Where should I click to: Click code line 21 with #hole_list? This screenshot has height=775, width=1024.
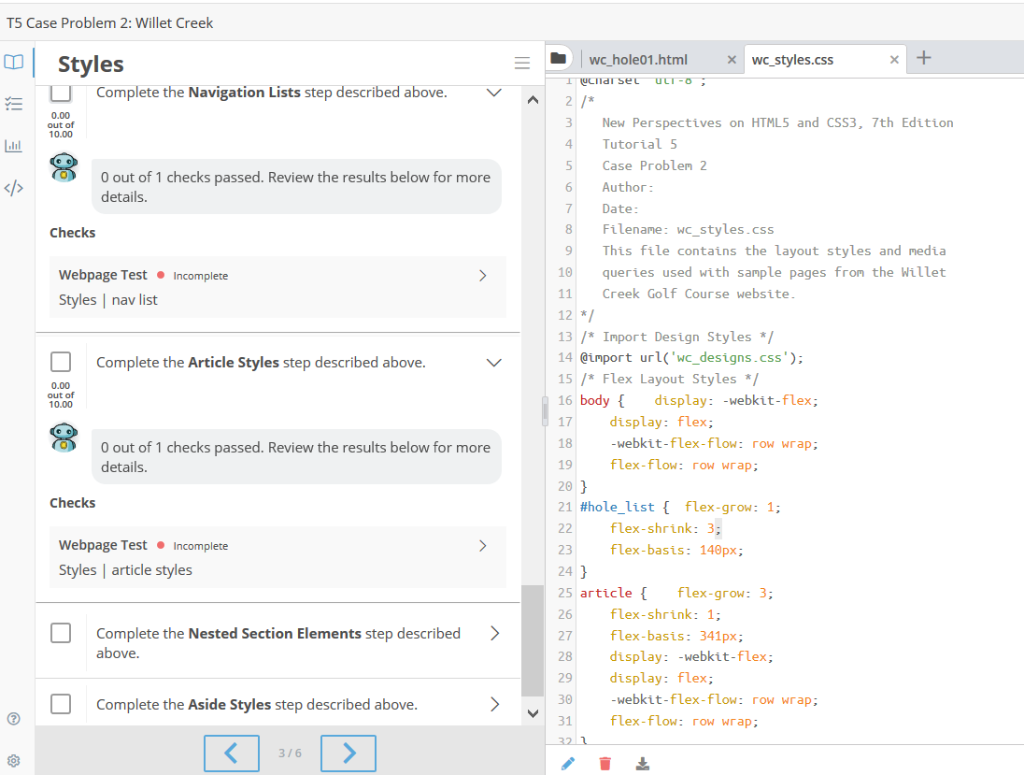click(680, 507)
